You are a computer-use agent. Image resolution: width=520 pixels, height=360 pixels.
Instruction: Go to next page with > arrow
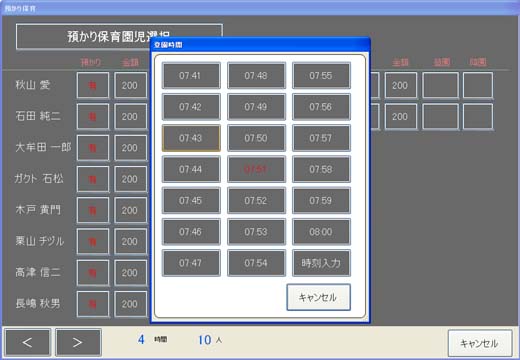coord(78,342)
